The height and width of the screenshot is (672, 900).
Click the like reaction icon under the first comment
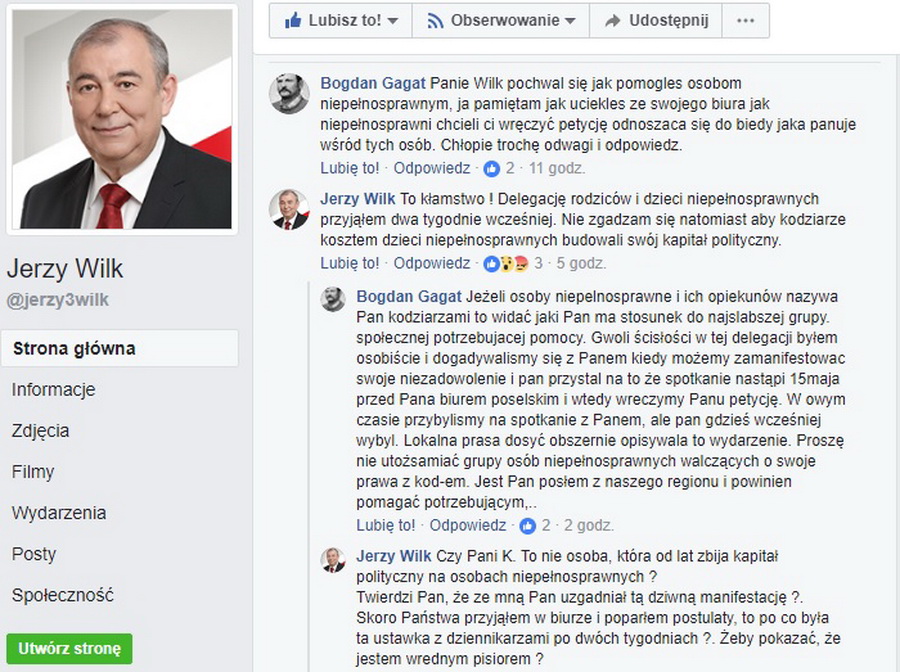(x=491, y=169)
